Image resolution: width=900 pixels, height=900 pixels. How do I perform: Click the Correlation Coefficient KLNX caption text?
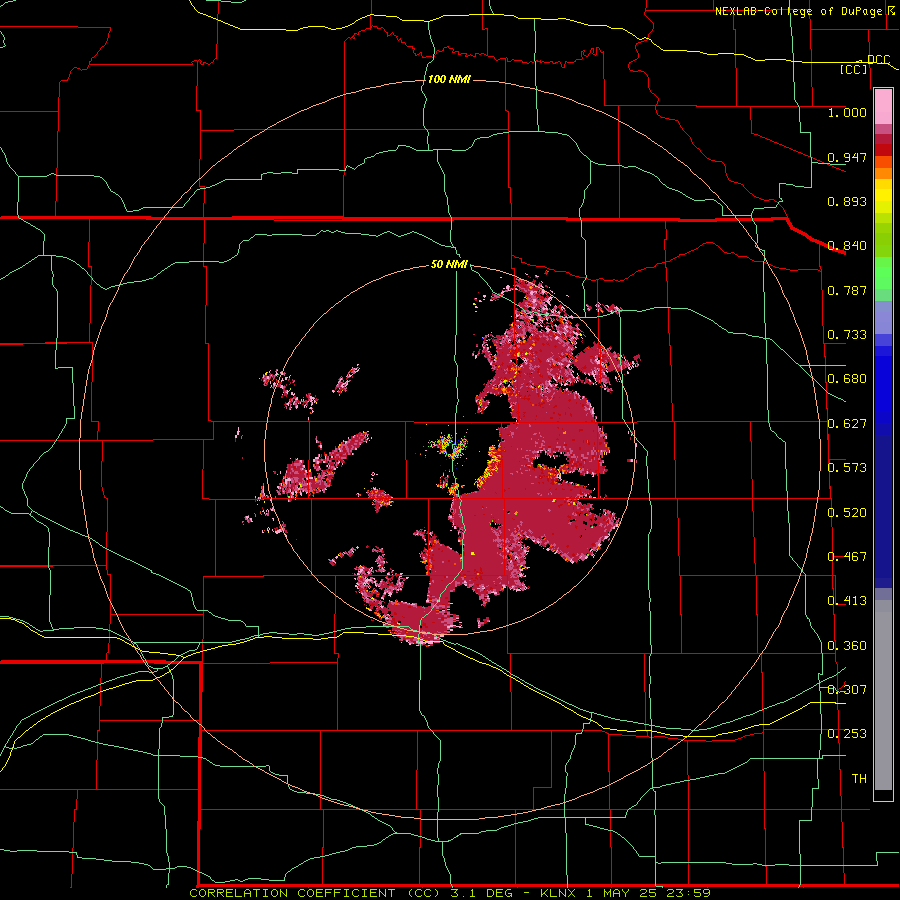pos(450,893)
